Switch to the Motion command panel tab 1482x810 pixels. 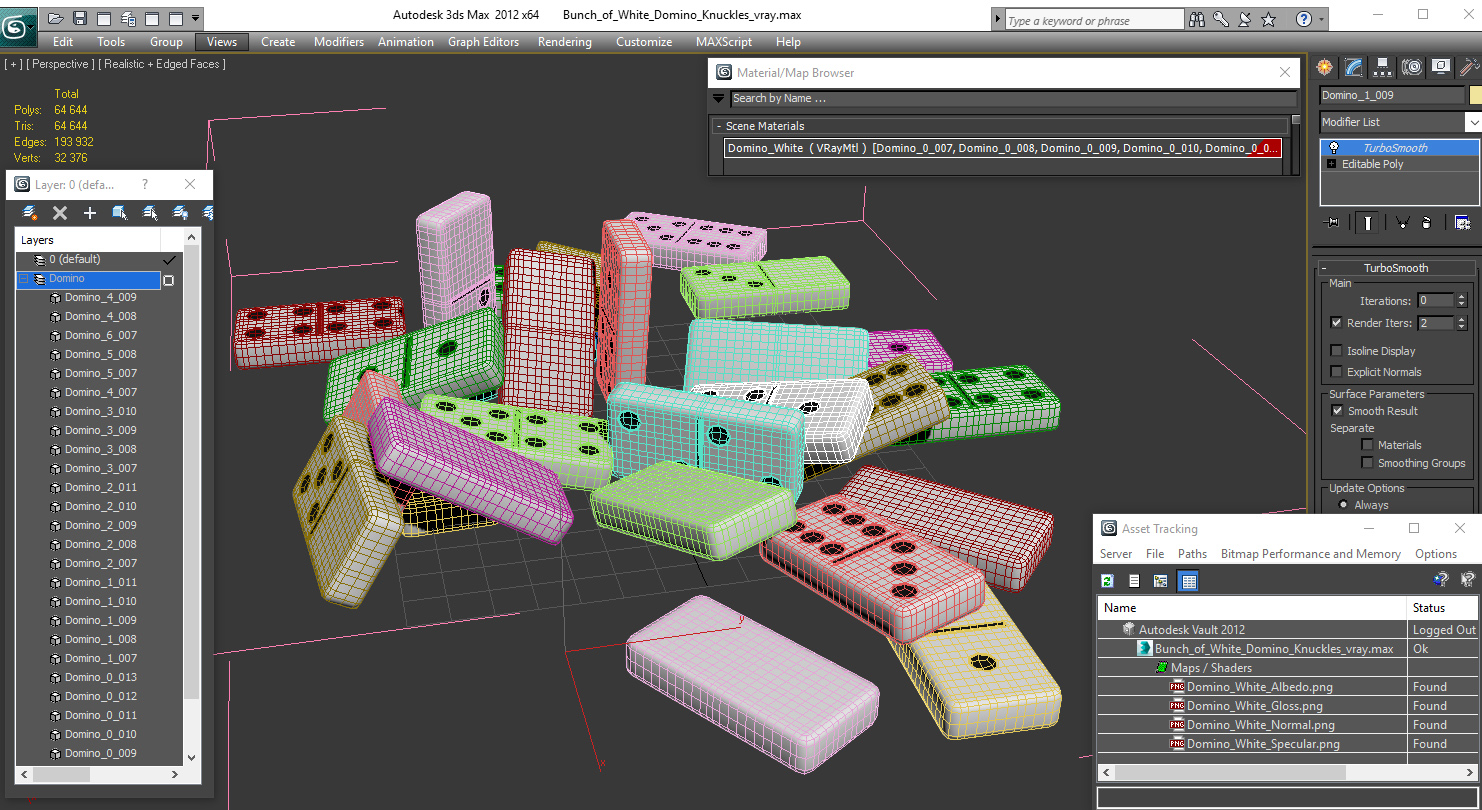pos(1412,67)
